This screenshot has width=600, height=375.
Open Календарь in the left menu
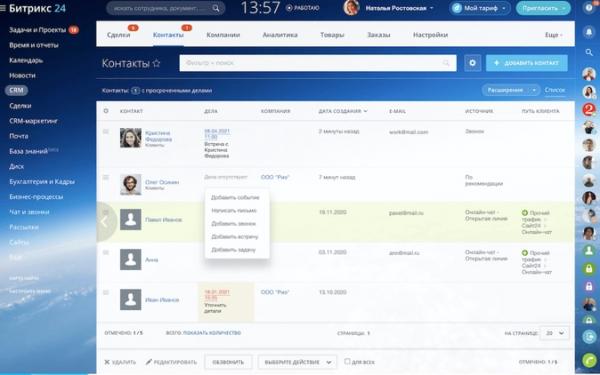[26, 60]
